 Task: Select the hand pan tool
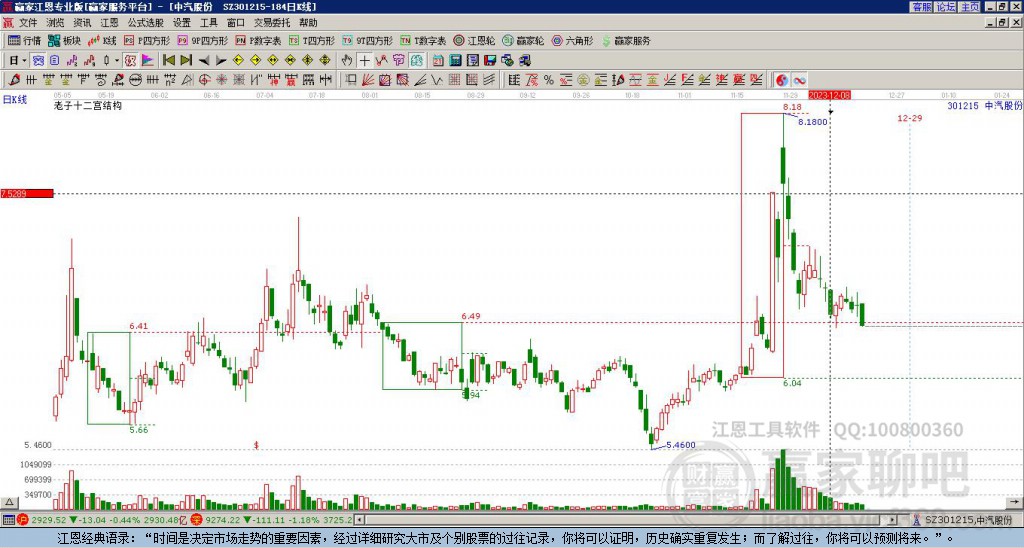click(x=347, y=61)
